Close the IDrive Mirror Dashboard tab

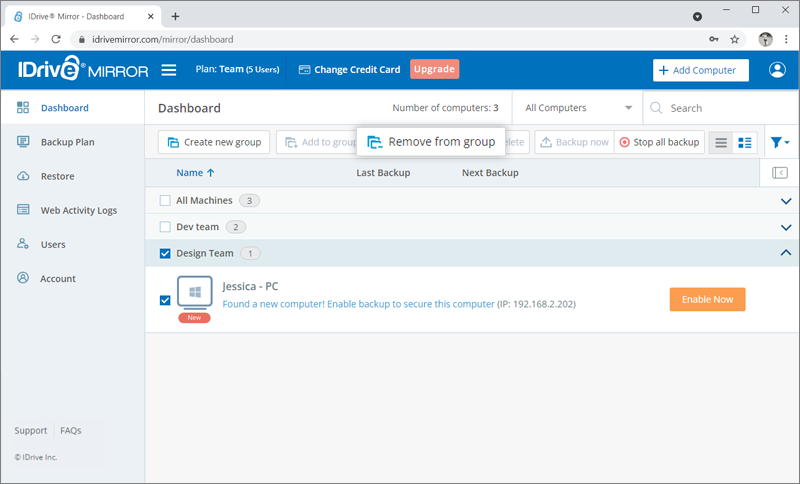pos(151,16)
